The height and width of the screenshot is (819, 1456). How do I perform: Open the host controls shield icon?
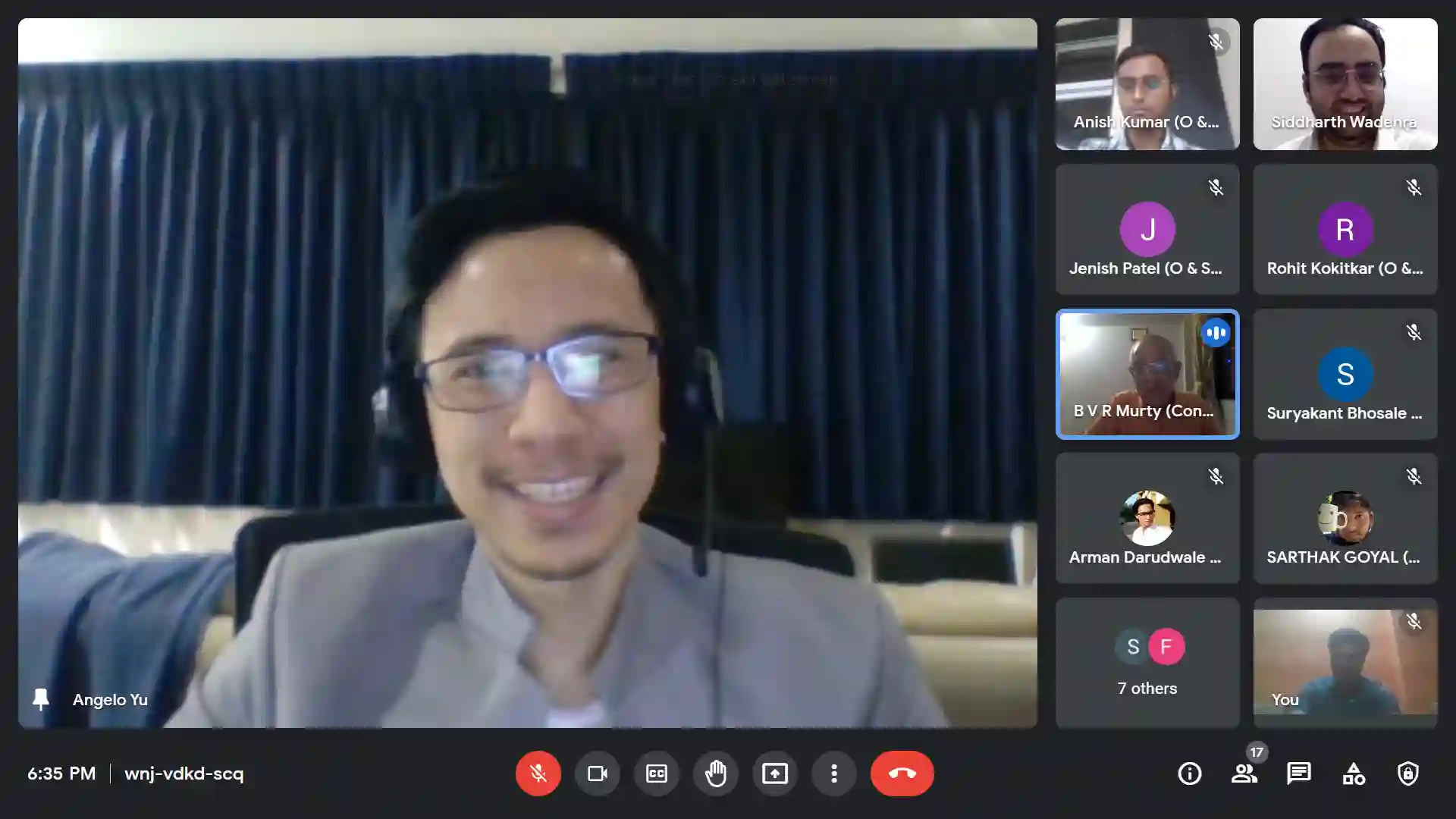click(x=1408, y=773)
